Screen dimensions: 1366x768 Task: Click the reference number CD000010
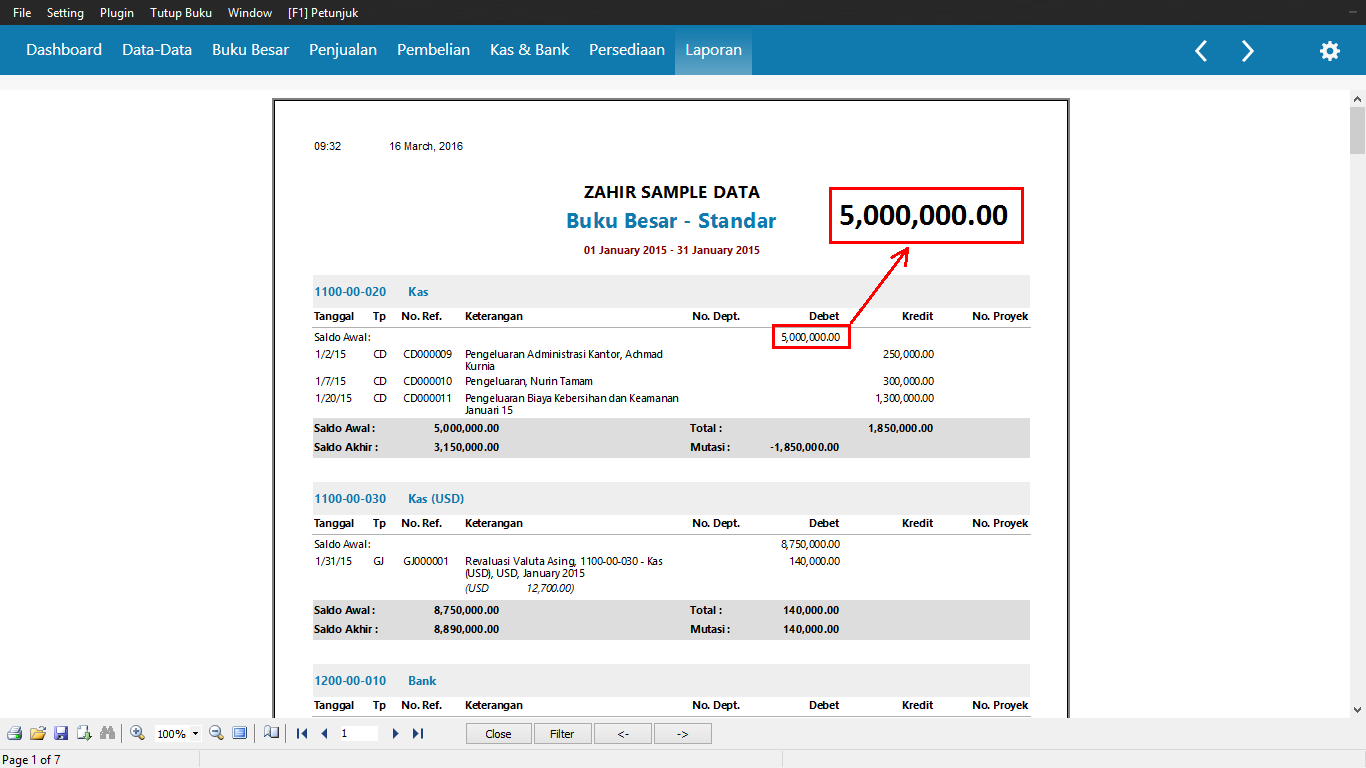coord(428,381)
